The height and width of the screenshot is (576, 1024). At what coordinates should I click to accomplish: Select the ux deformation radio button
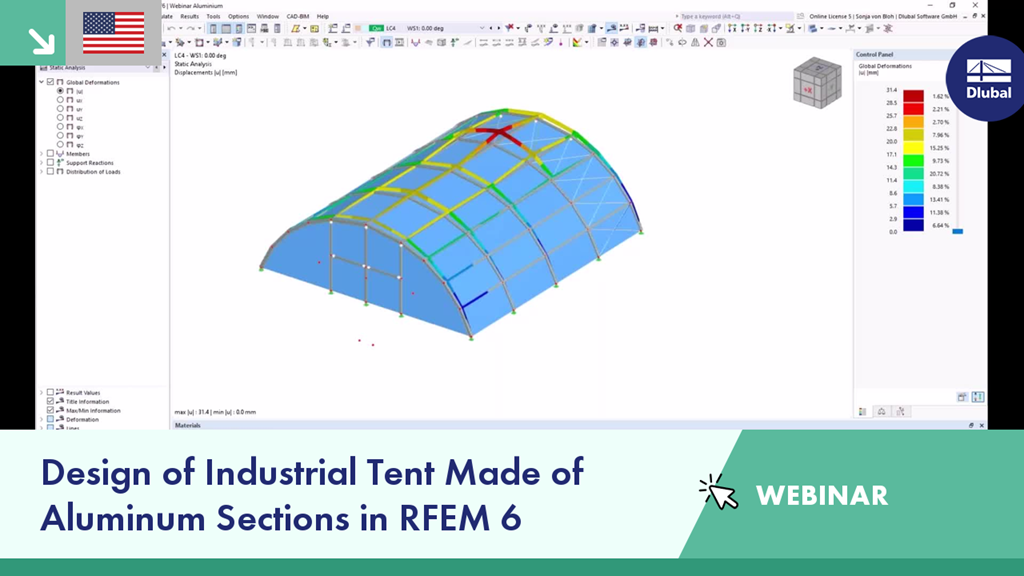60,100
